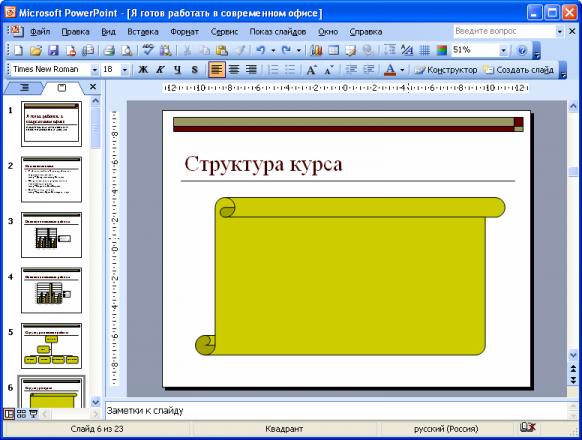Click the 'Введите вопрос' help search box
The width and height of the screenshot is (582, 440).
coord(504,32)
